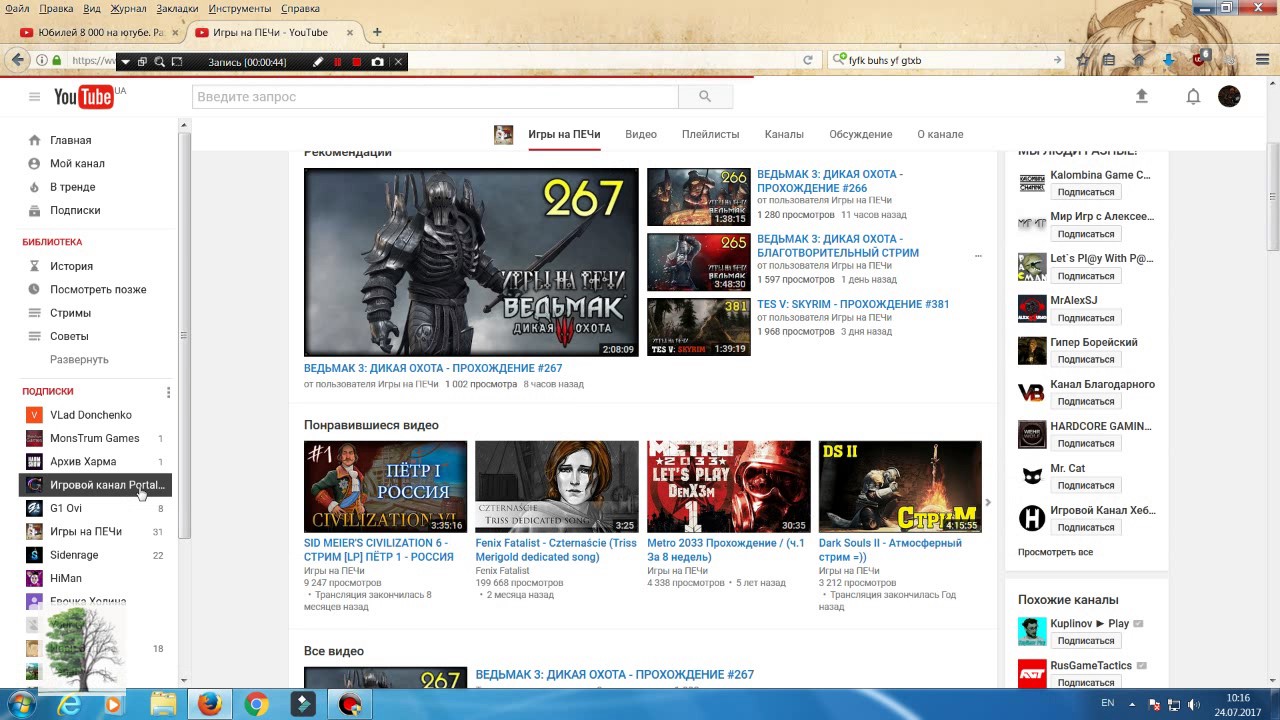The image size is (1280, 720).
Task: Click the Firefox search box
Action: point(947,60)
